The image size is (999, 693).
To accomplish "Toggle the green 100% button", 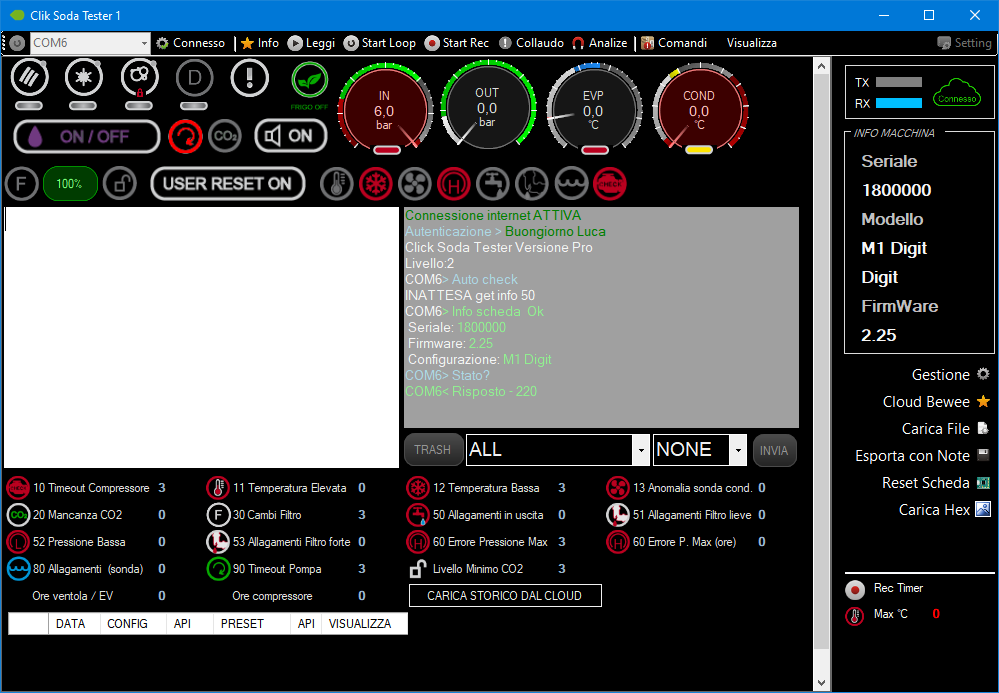I will click(70, 184).
